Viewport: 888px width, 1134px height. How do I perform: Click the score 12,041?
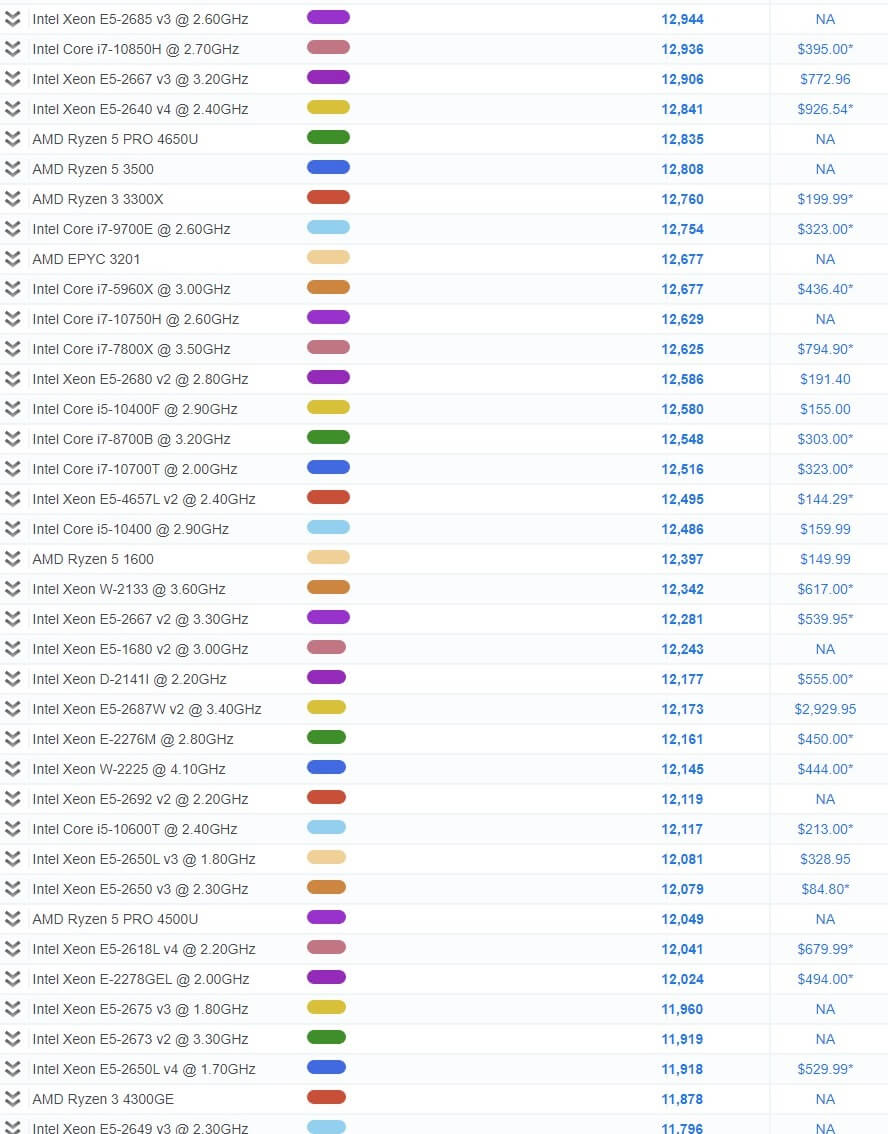coord(682,950)
